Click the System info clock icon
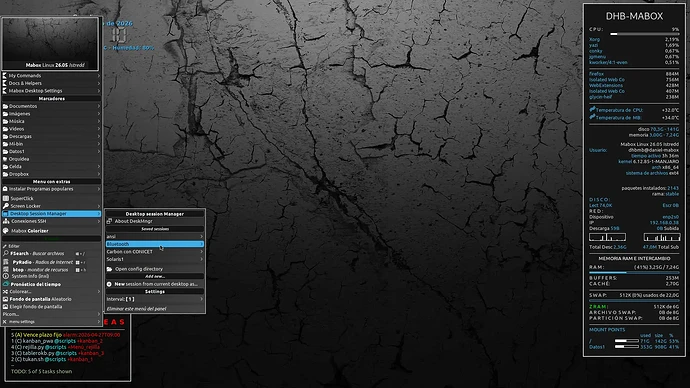Image resolution: width=690 pixels, height=388 pixels. coord(6,276)
